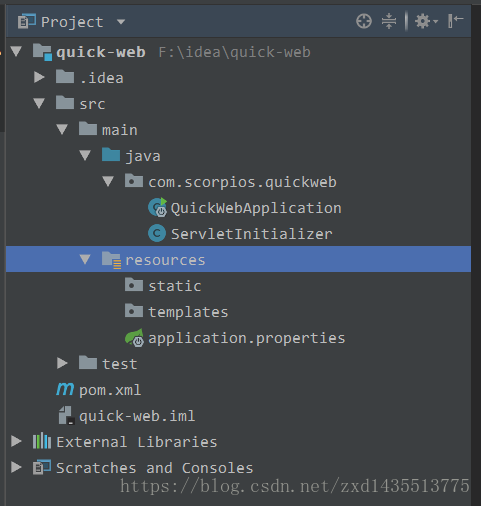Expand Scratches and Consoles node
This screenshot has width=481, height=506.
(x=16, y=467)
